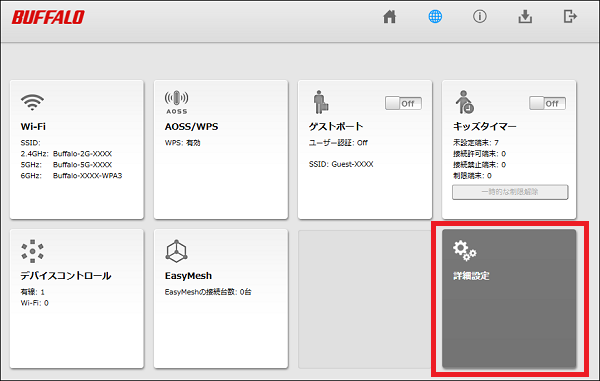Click the ユーザー認証: Off text
The width and height of the screenshot is (600, 381).
tap(338, 143)
